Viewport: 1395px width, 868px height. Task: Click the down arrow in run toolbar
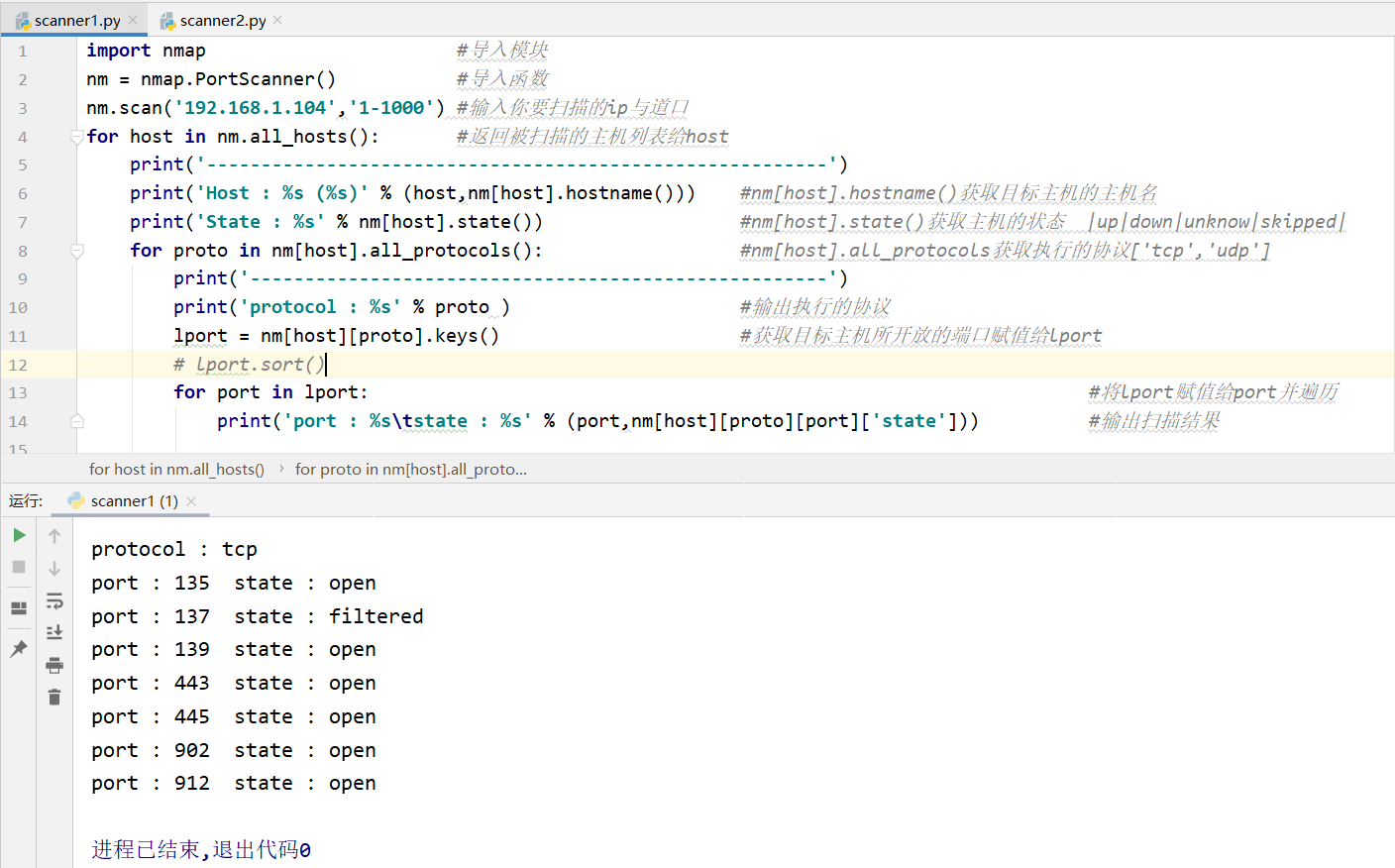[x=54, y=569]
